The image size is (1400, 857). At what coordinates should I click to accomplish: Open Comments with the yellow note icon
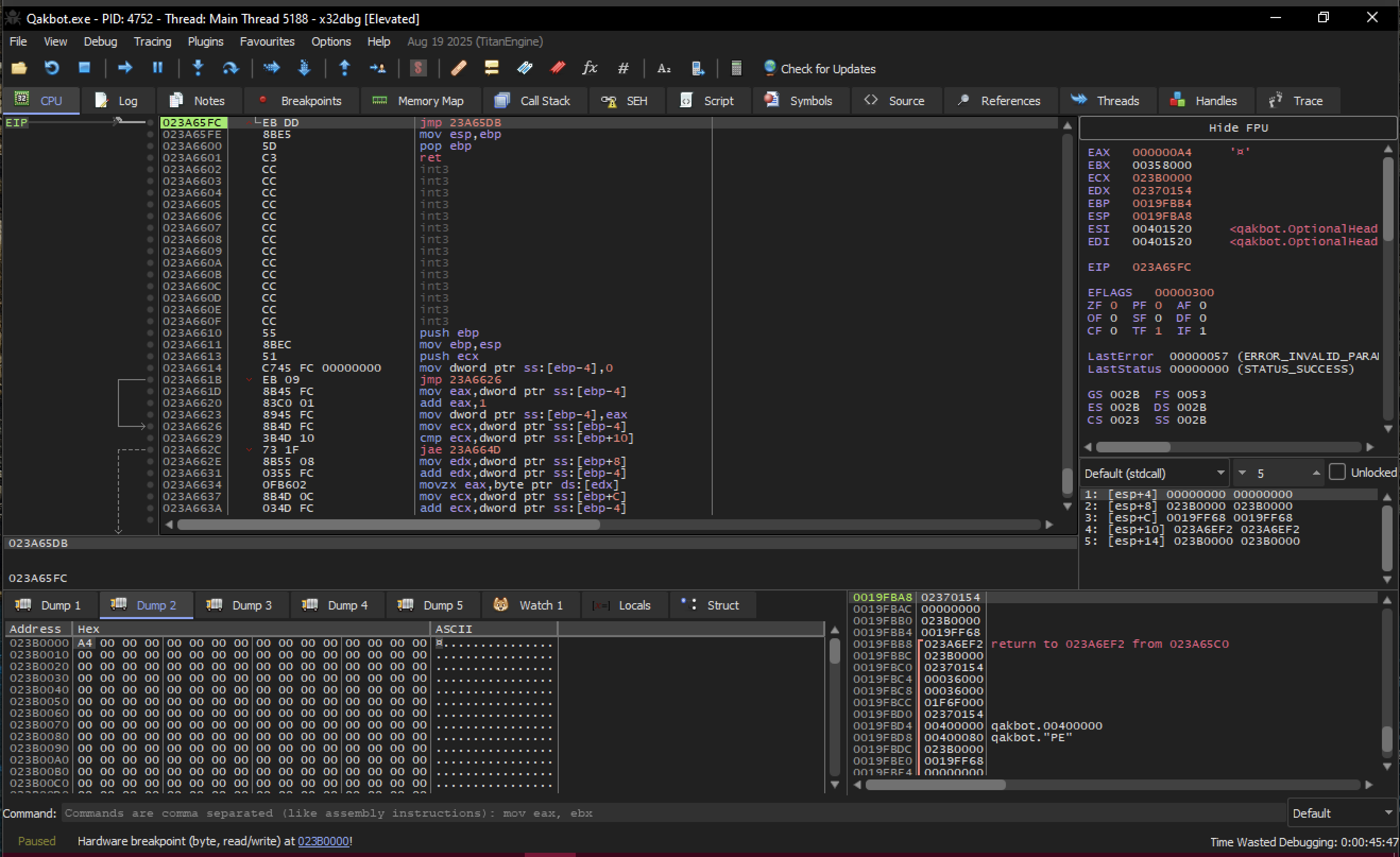coord(491,68)
